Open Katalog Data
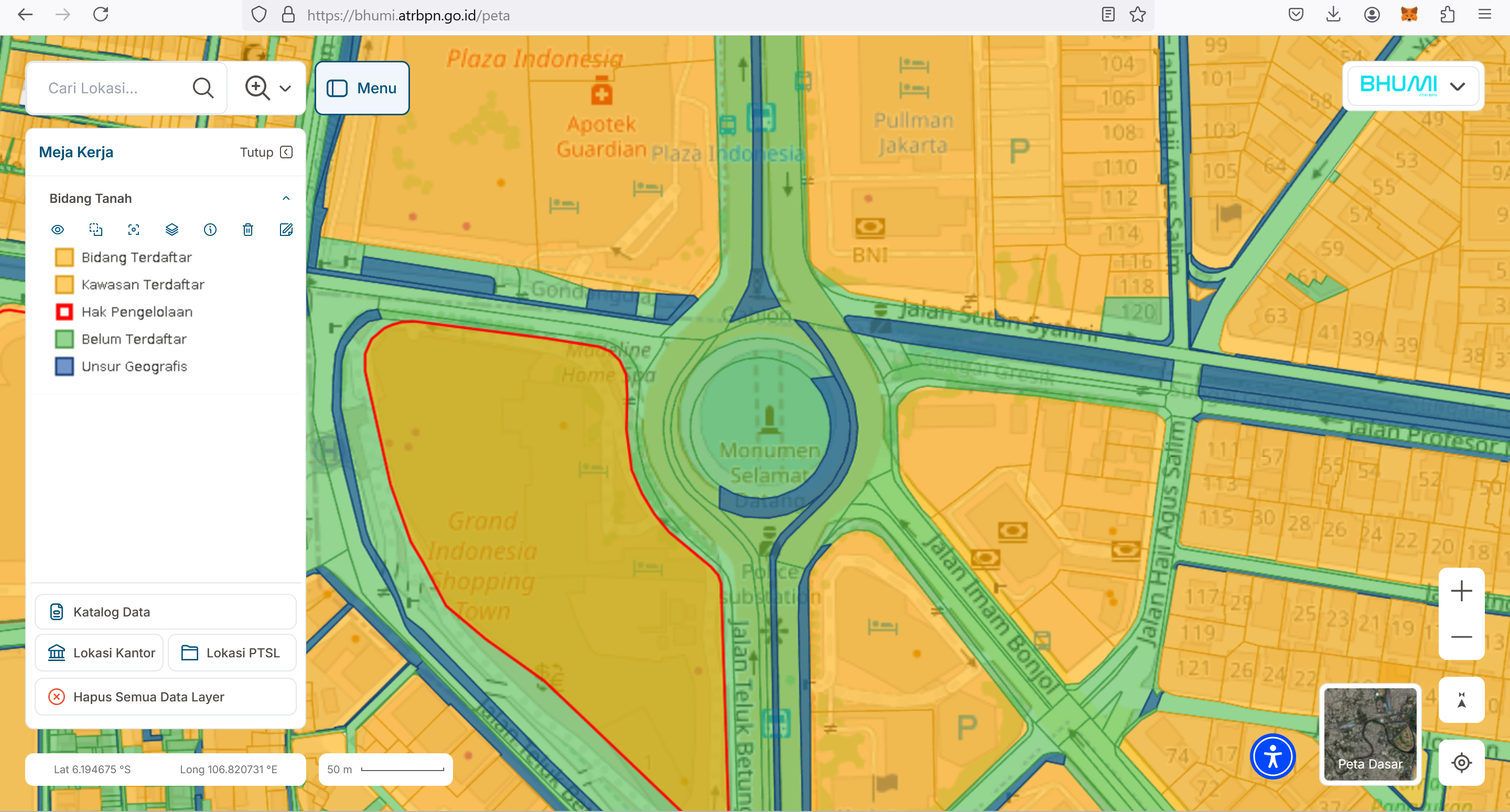Viewport: 1510px width, 812px height. pyautogui.click(x=165, y=612)
